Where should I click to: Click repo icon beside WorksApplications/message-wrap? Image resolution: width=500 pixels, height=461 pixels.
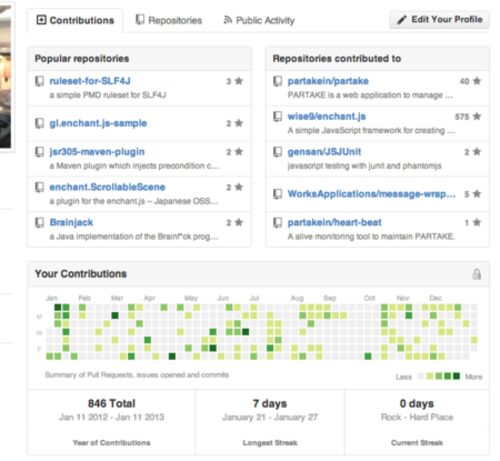point(278,194)
